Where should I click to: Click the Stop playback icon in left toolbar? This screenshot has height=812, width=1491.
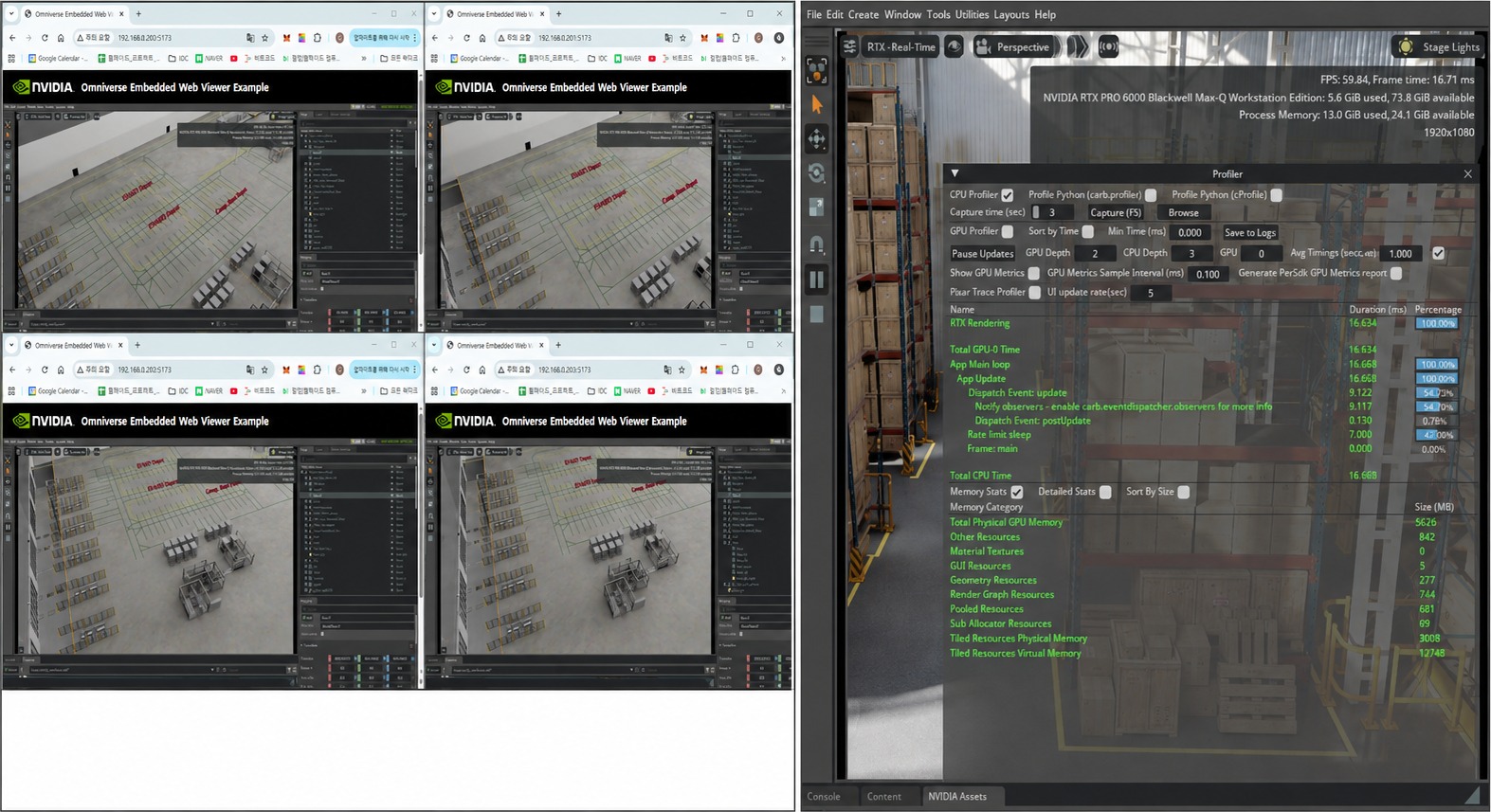[816, 314]
